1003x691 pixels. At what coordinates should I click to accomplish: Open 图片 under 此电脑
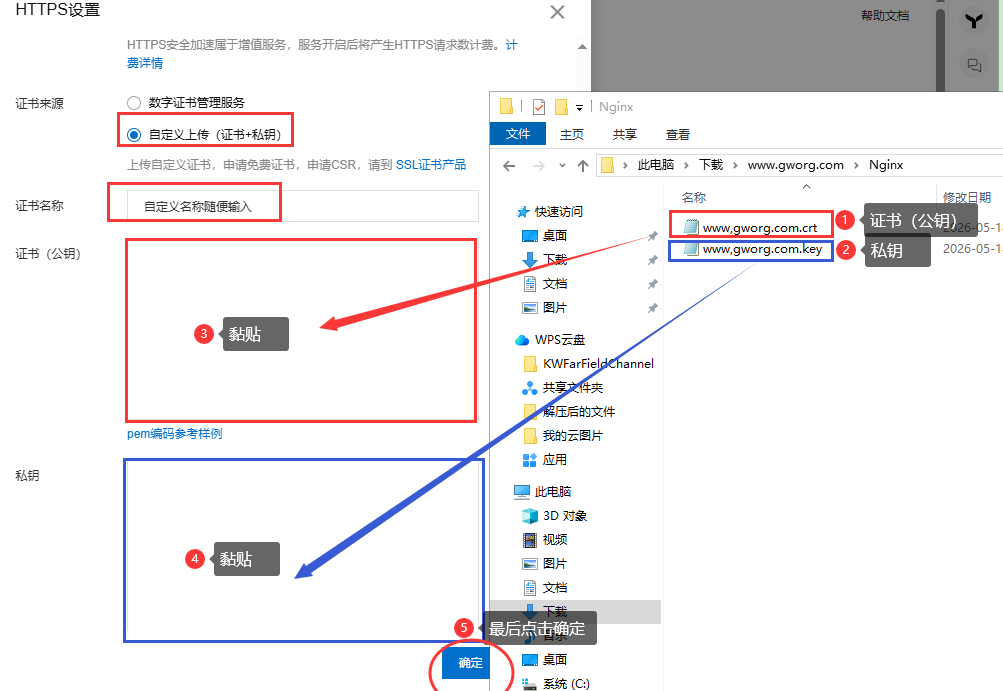click(554, 564)
